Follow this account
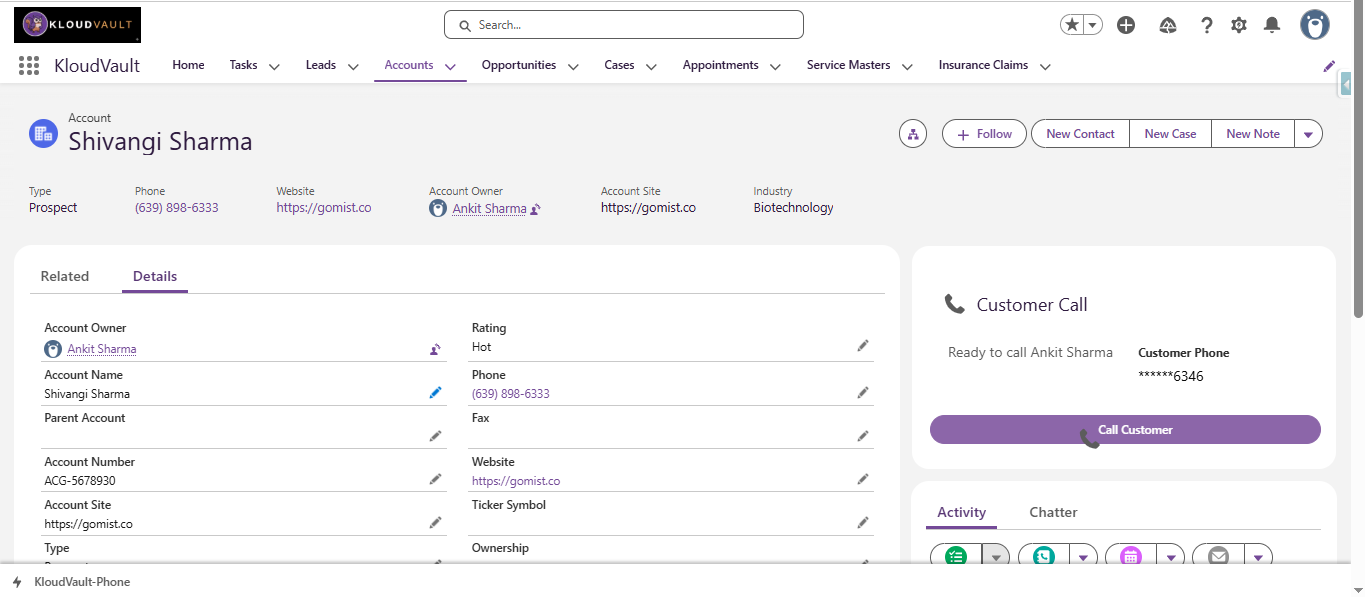Image resolution: width=1365 pixels, height=597 pixels. click(x=984, y=134)
